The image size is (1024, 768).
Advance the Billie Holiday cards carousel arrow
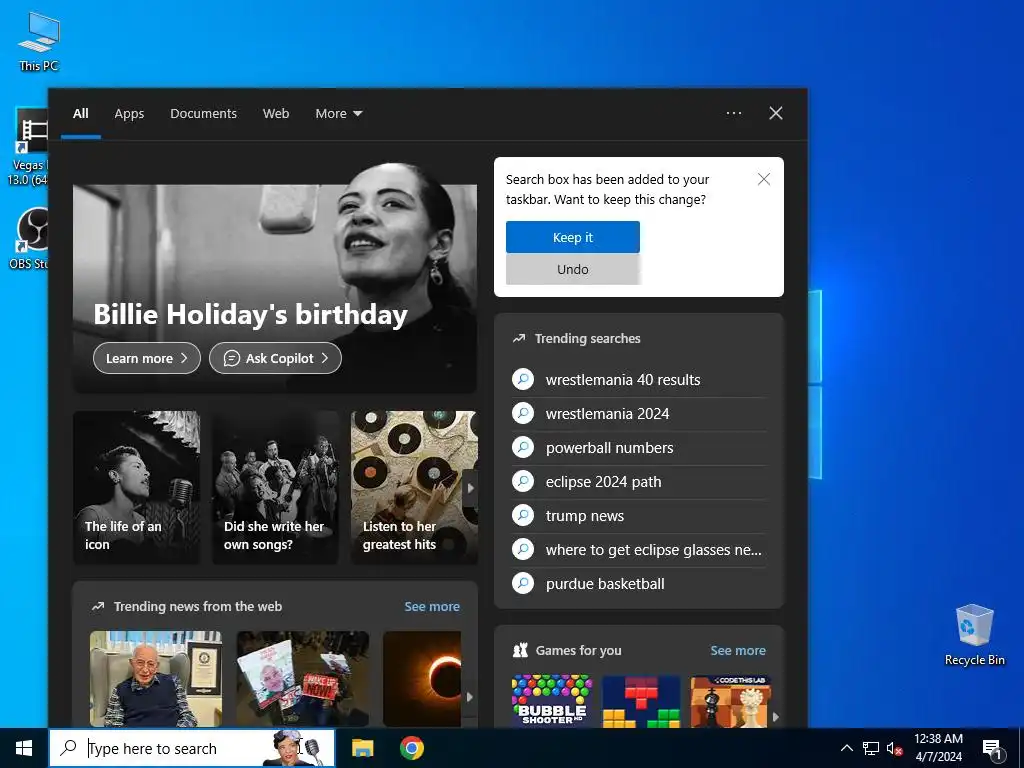(470, 488)
